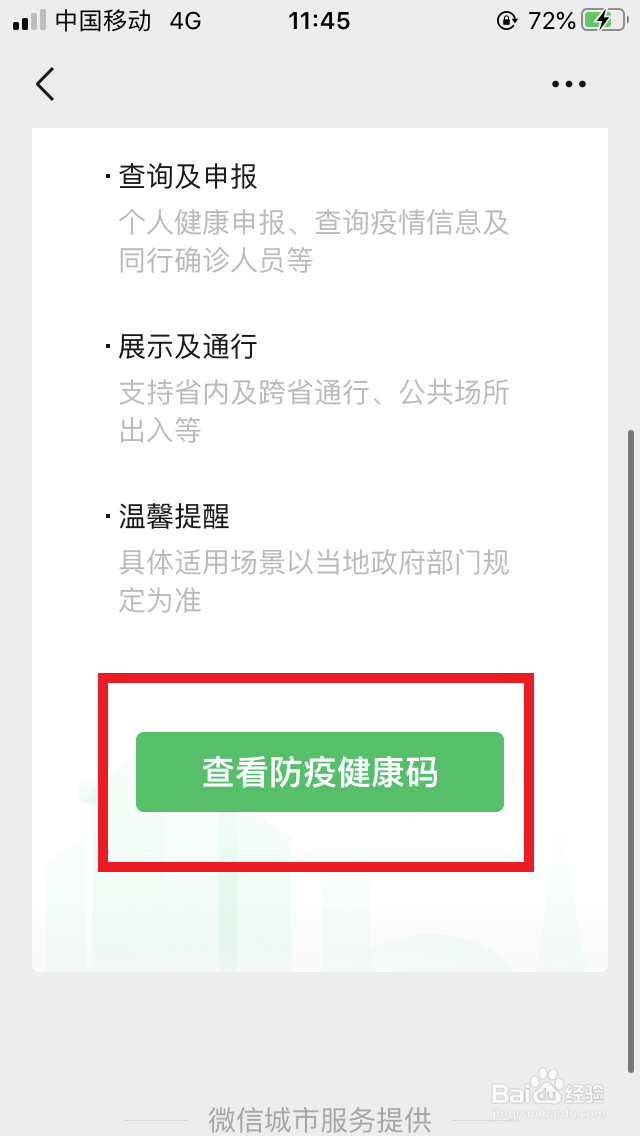The image size is (640, 1136).
Task: Open the three-dot more options menu
Action: [568, 85]
